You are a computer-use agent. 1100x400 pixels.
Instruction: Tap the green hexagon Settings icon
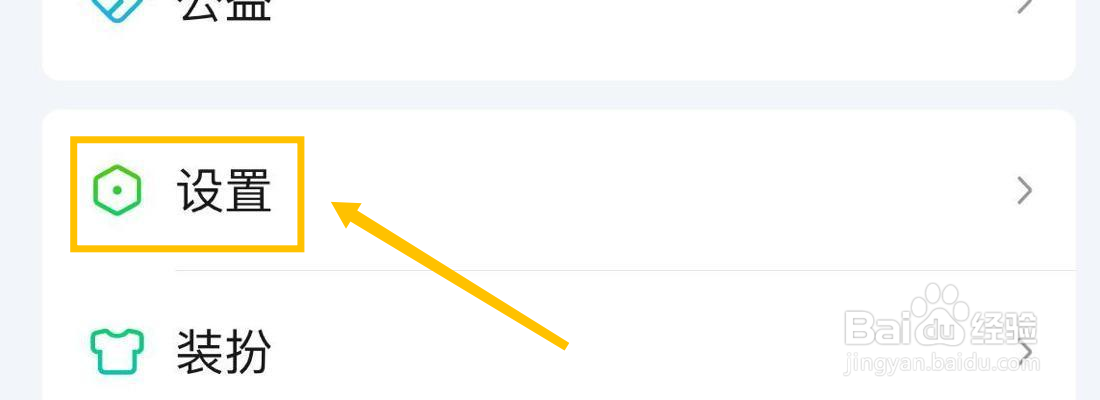click(117, 190)
